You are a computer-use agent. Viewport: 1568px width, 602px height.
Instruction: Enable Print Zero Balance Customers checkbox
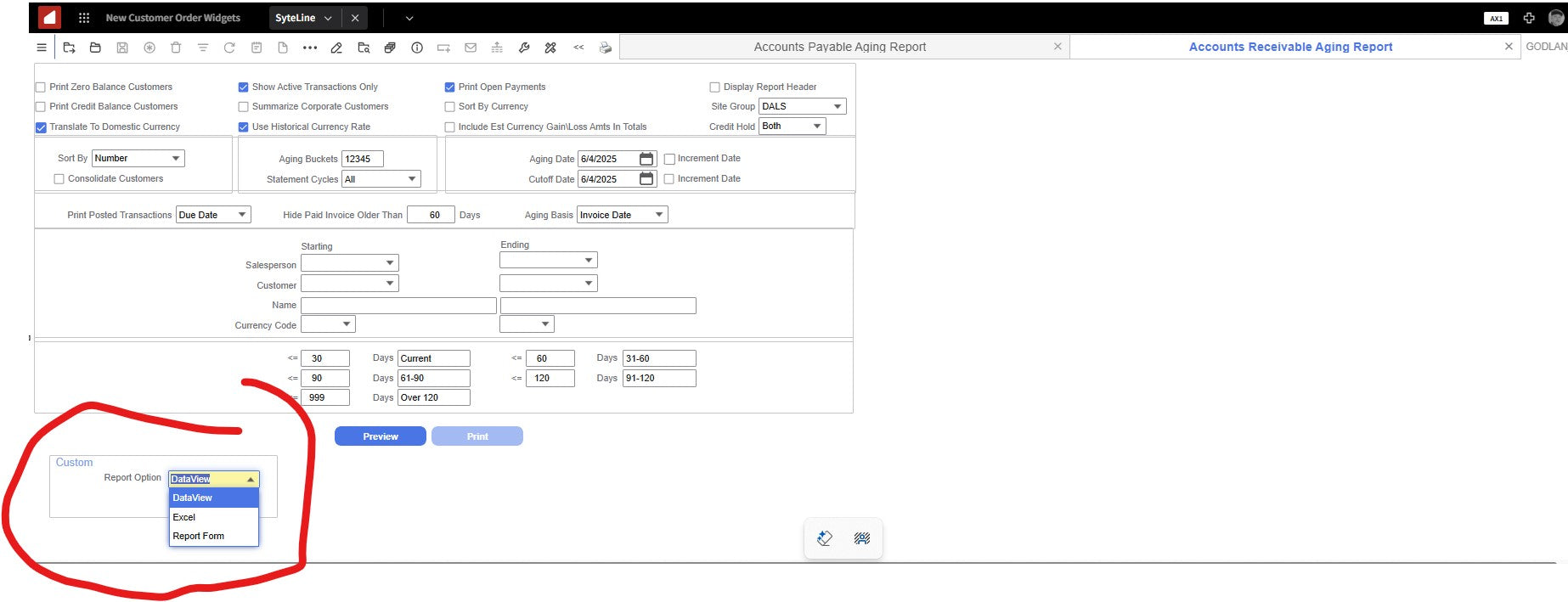coord(41,87)
